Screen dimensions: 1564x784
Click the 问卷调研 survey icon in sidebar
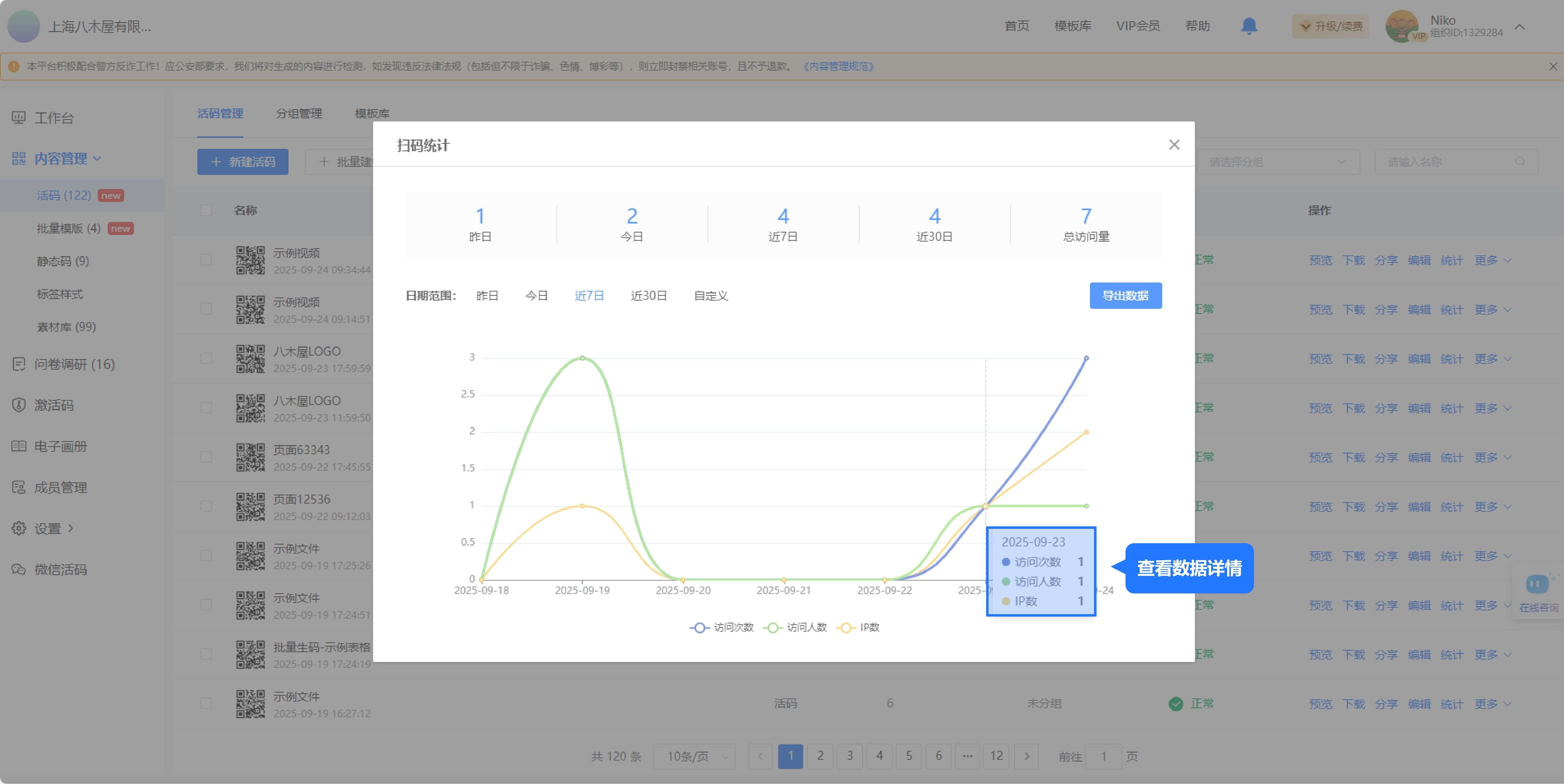19,364
